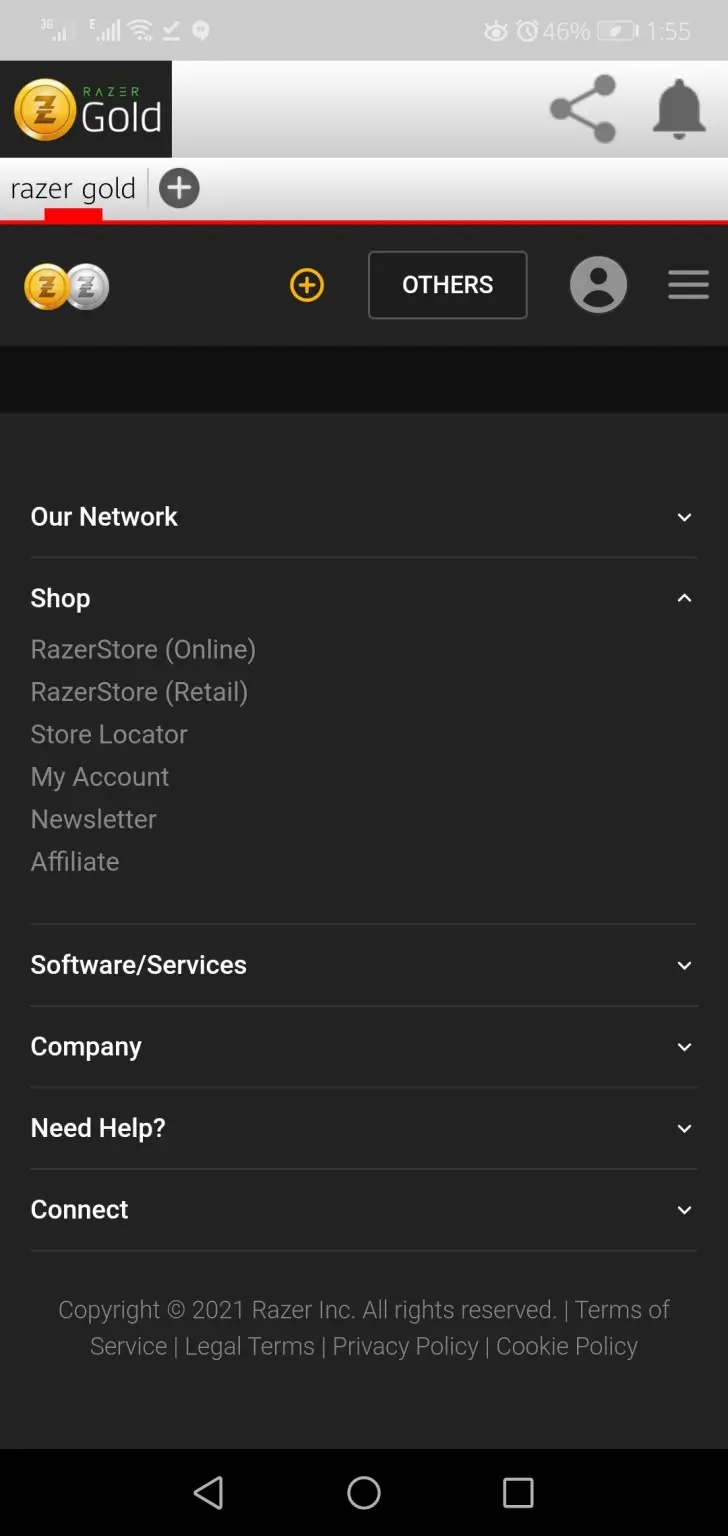
Task: Select the razer gold tab
Action: [x=73, y=189]
